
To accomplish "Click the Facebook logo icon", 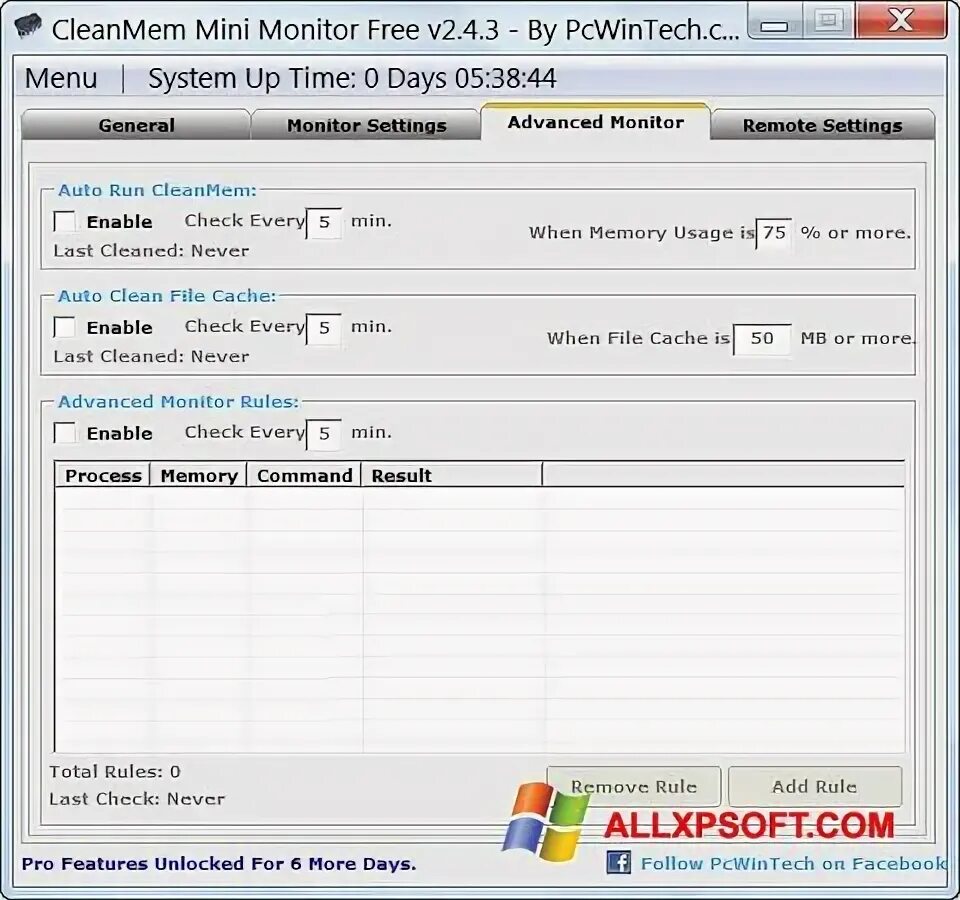I will pyautogui.click(x=618, y=862).
